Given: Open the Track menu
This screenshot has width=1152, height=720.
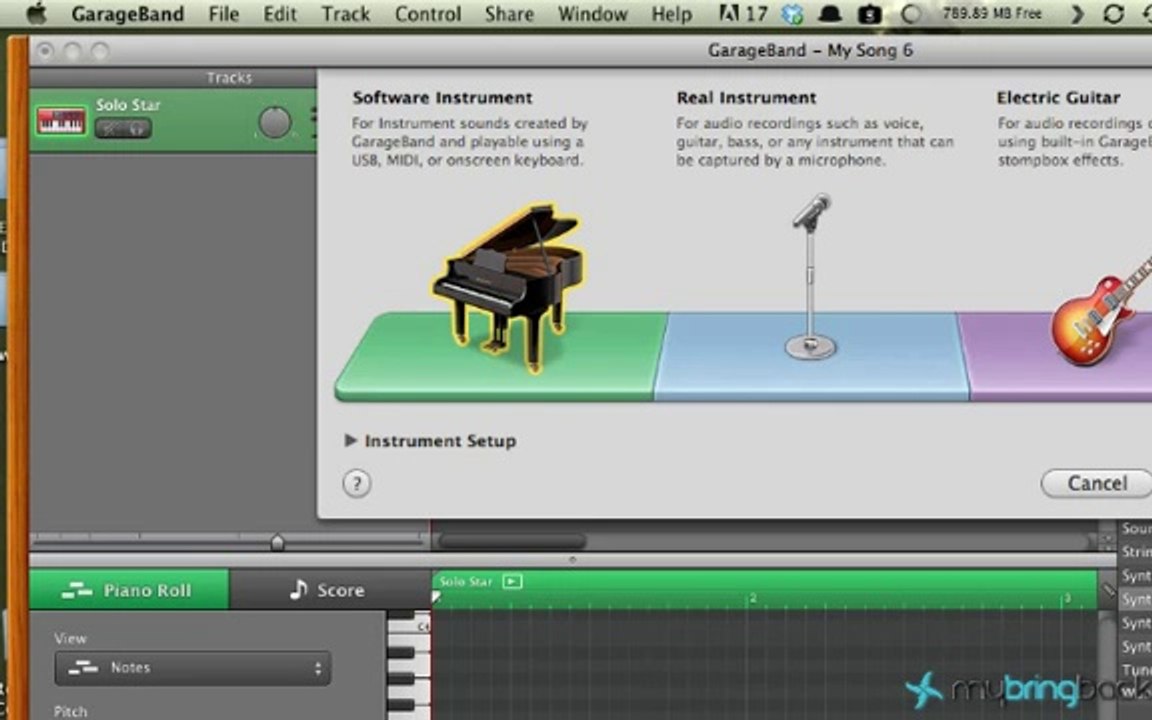Looking at the screenshot, I should pyautogui.click(x=345, y=14).
